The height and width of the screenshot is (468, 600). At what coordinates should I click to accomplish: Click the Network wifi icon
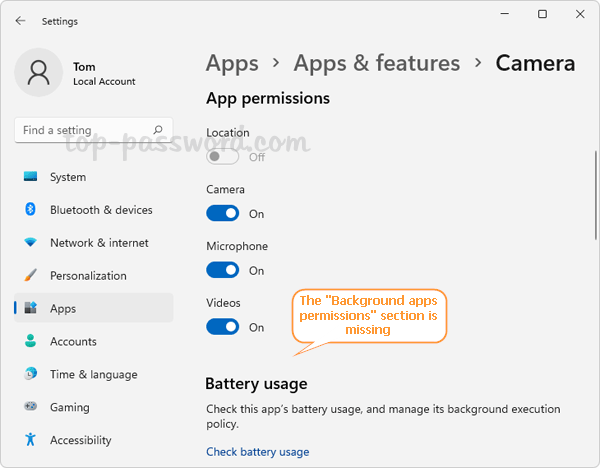tap(30, 243)
